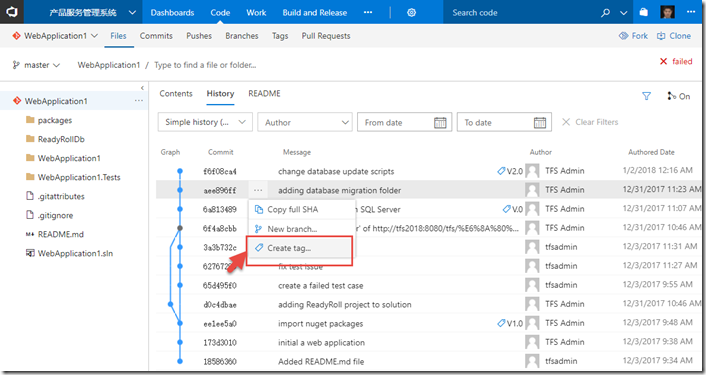Open the WebApplication1 repository selector
Screen dimensions: 706x375
[55, 36]
